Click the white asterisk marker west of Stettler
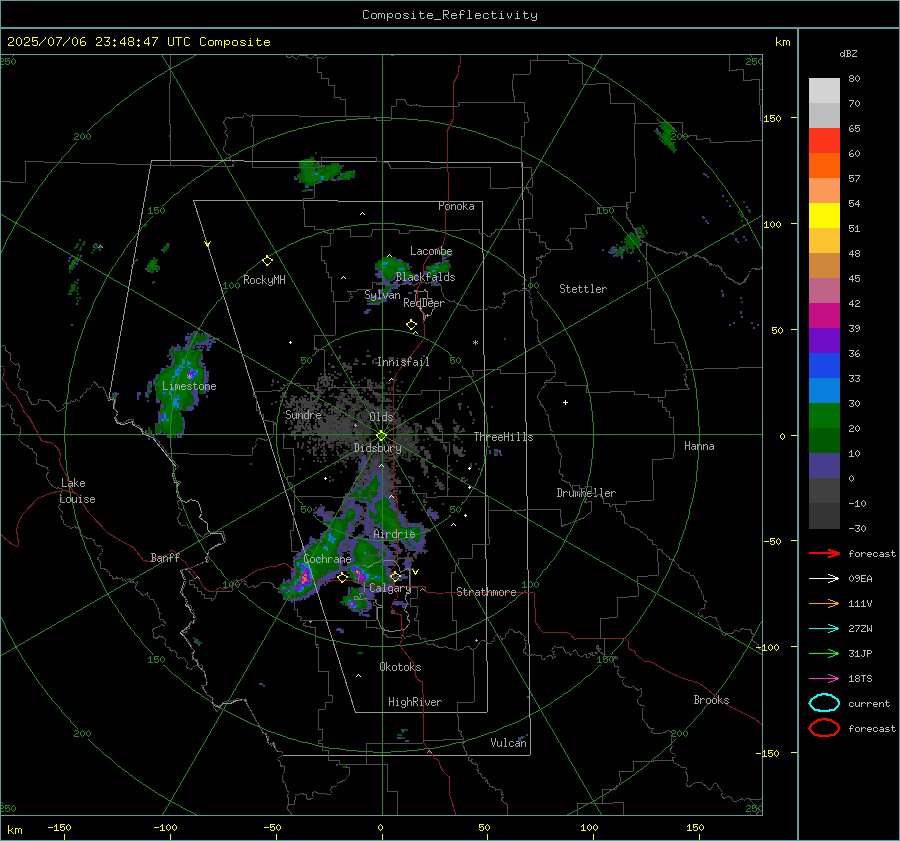This screenshot has width=900, height=841. (475, 343)
